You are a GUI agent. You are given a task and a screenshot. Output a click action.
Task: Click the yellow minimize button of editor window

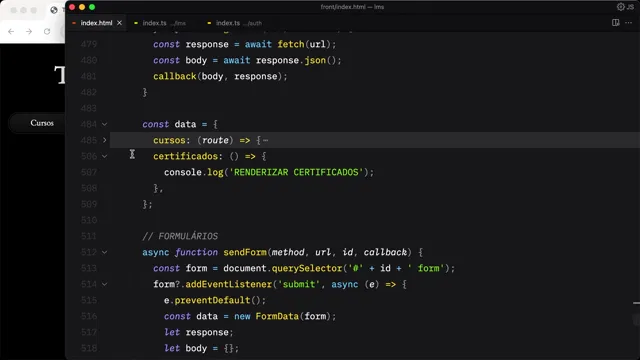(x=82, y=7)
